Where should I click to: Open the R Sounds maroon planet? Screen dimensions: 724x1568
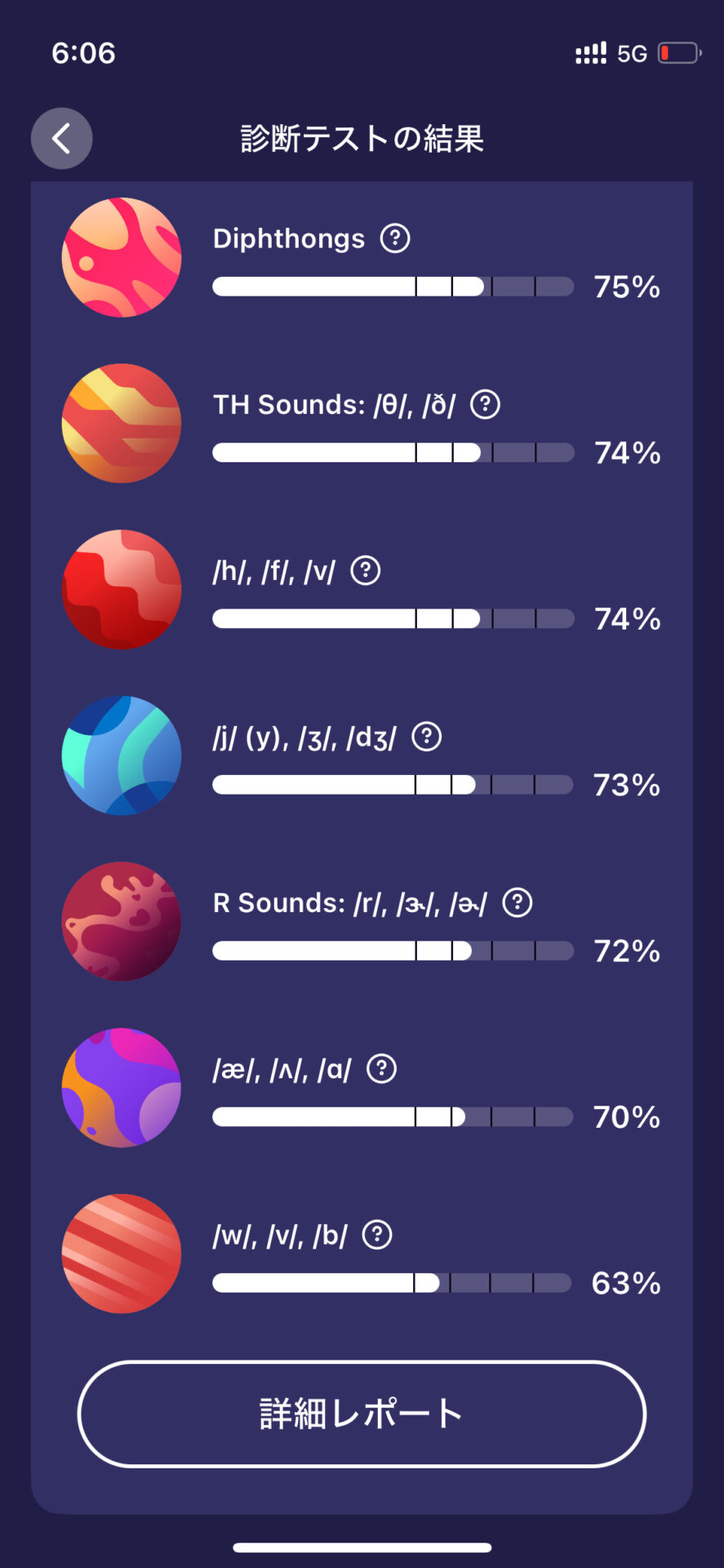click(x=122, y=921)
